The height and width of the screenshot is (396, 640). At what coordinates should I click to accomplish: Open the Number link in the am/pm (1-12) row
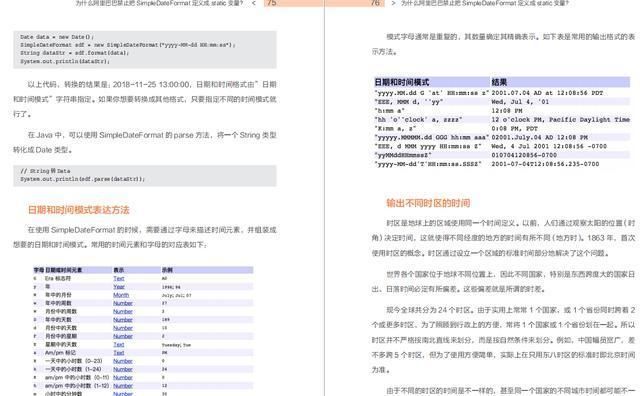123,386
